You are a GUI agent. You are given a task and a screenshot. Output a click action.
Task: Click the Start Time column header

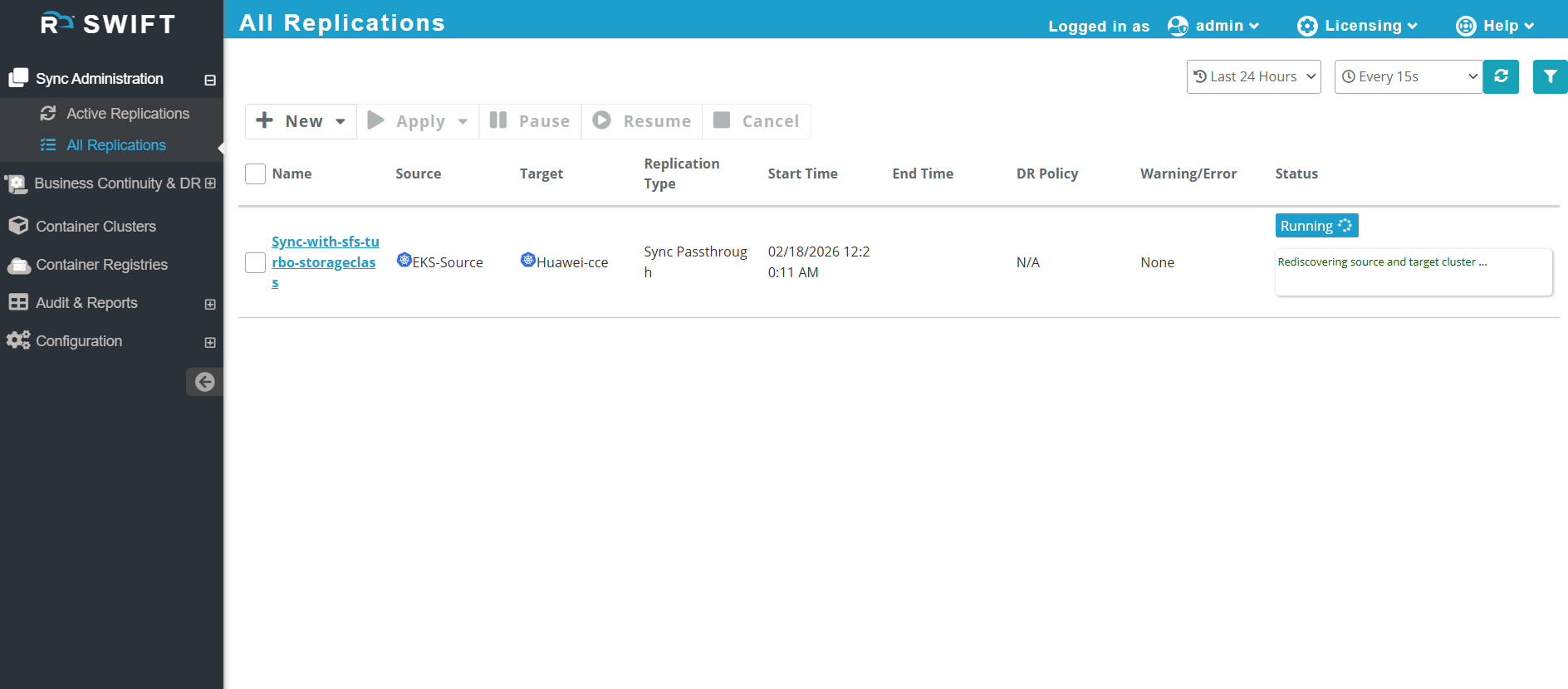tap(802, 173)
